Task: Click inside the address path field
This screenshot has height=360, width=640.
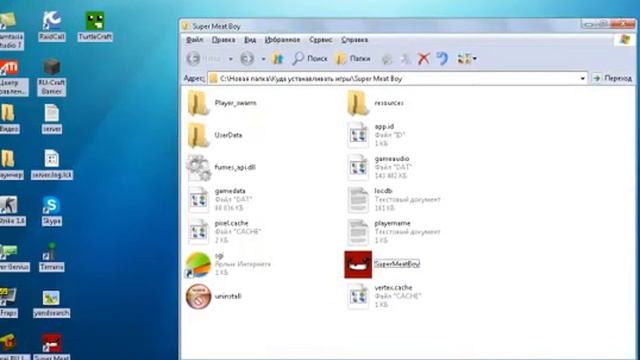Action: click(x=397, y=78)
